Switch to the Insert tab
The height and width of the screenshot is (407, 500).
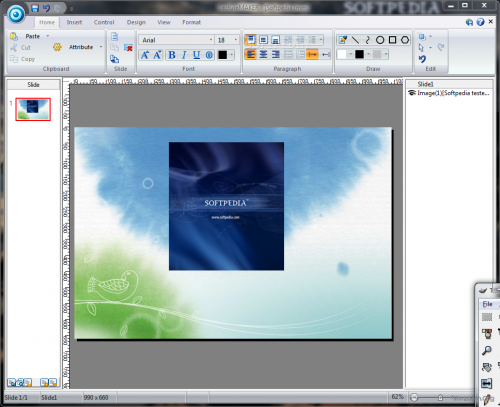click(x=74, y=22)
